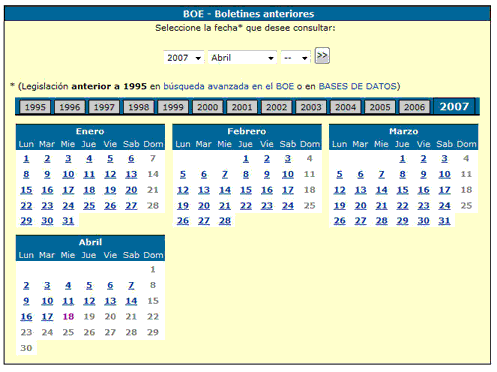Open Enero day 25 bulletin
Image resolution: width=497 pixels, height=372 pixels.
[x=89, y=206]
